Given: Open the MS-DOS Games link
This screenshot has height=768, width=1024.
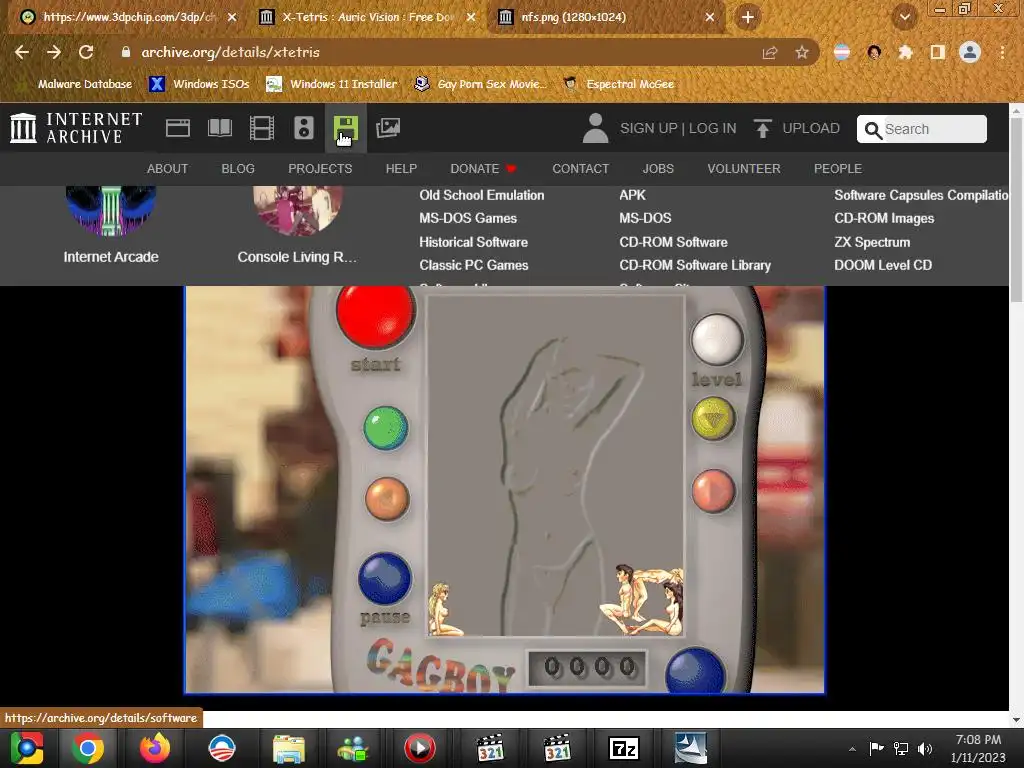Looking at the screenshot, I should (x=468, y=218).
